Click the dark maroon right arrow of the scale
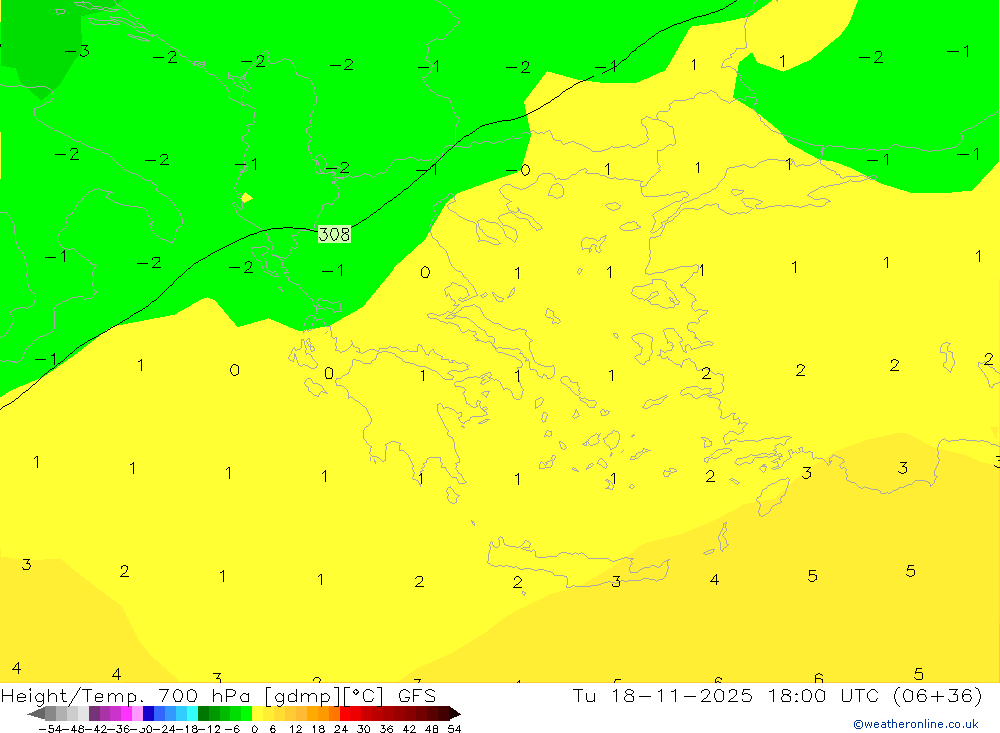 click(x=455, y=714)
